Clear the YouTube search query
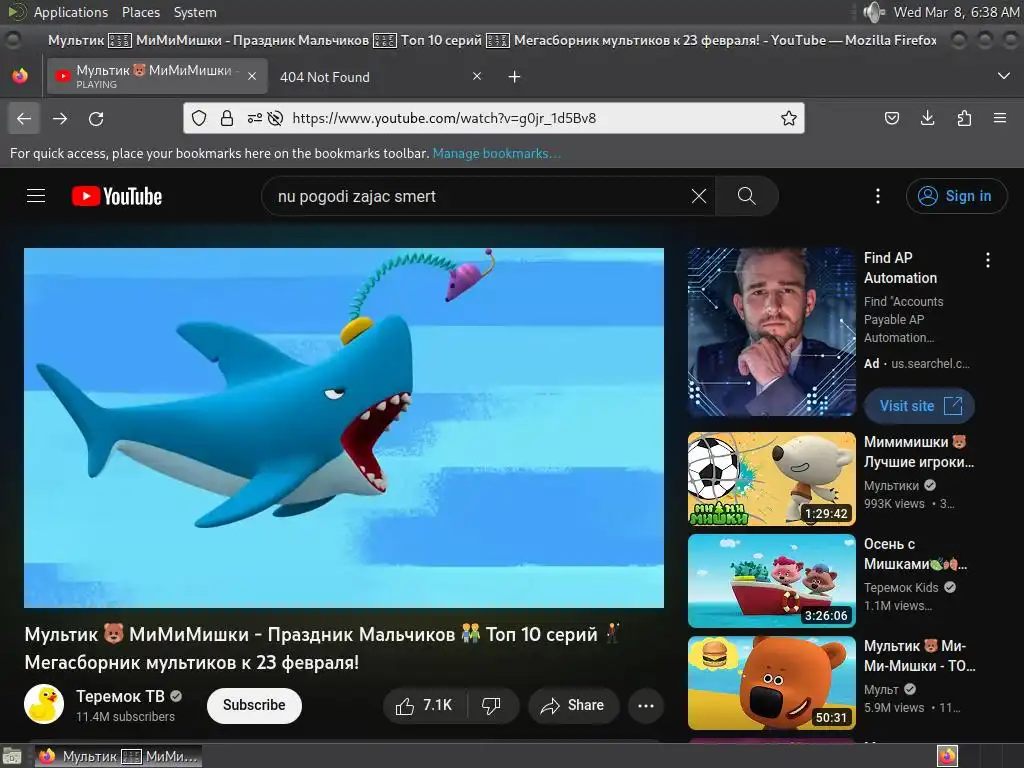This screenshot has width=1024, height=768. click(x=699, y=196)
